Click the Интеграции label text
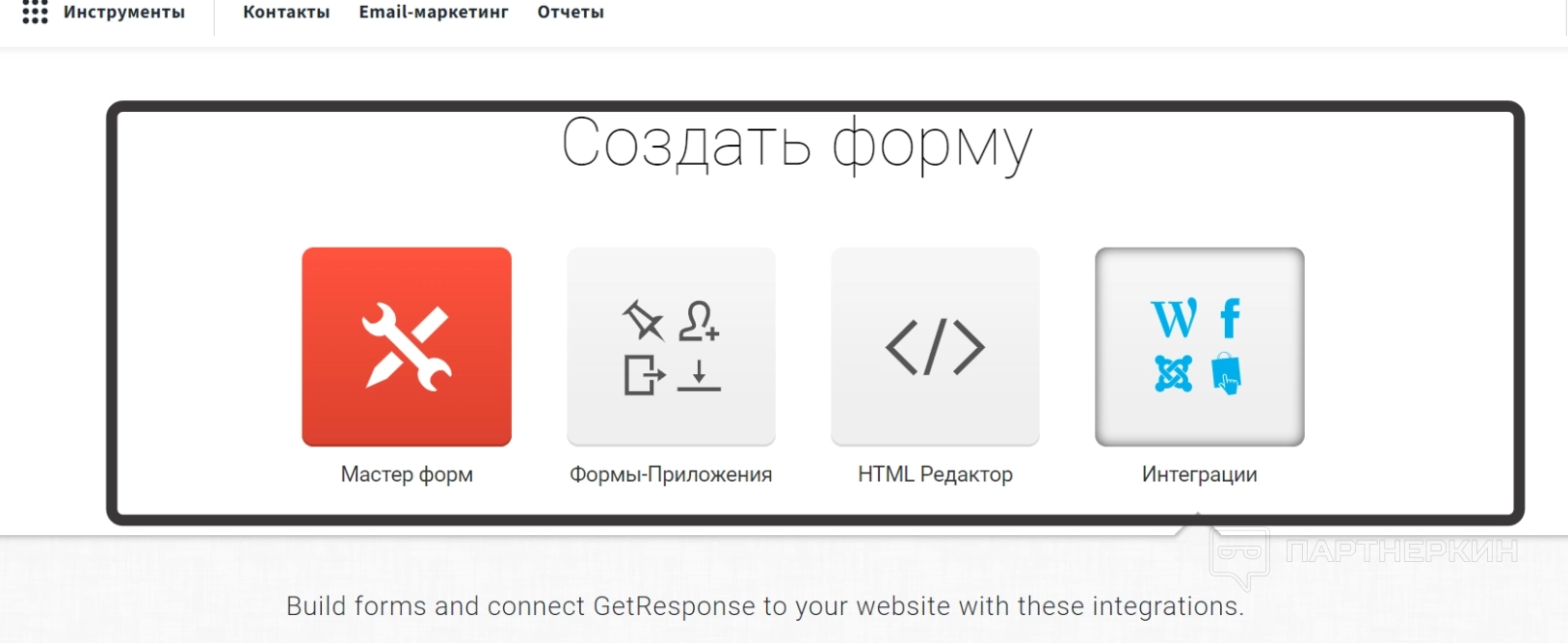This screenshot has height=643, width=1568. click(x=1200, y=474)
